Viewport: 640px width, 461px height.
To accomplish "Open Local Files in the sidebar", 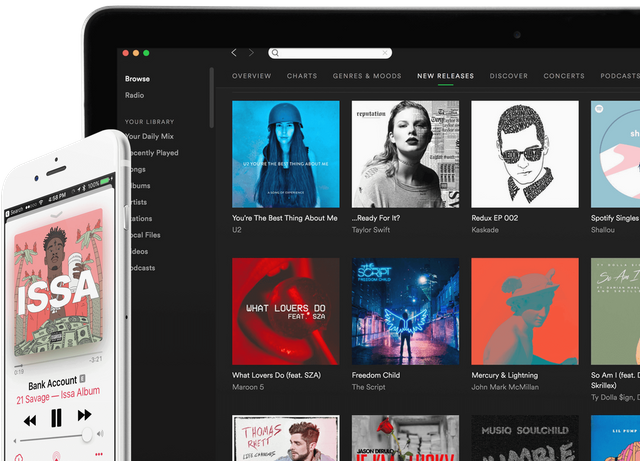I will [145, 235].
